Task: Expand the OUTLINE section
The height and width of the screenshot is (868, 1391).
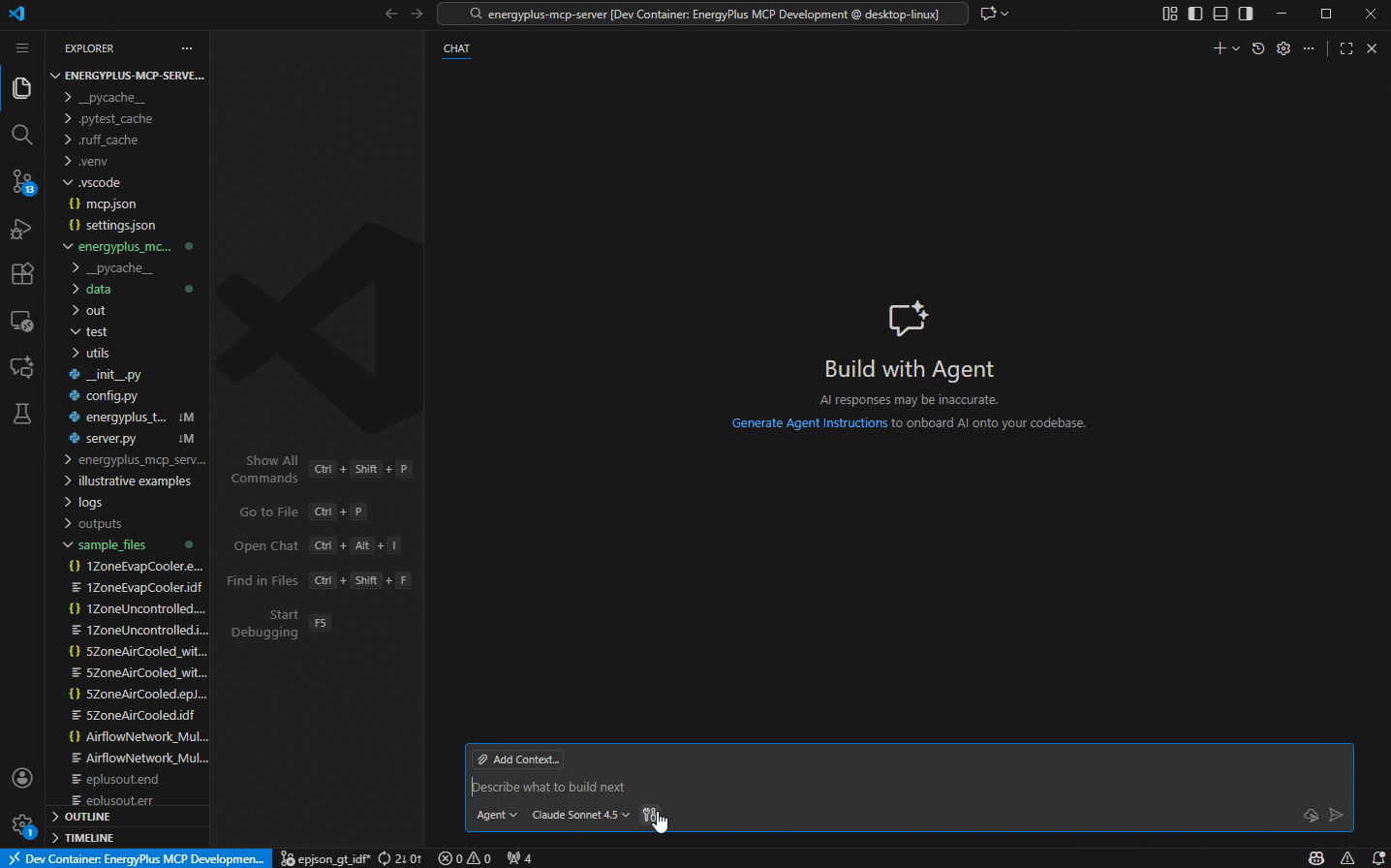Action: pyautogui.click(x=87, y=817)
